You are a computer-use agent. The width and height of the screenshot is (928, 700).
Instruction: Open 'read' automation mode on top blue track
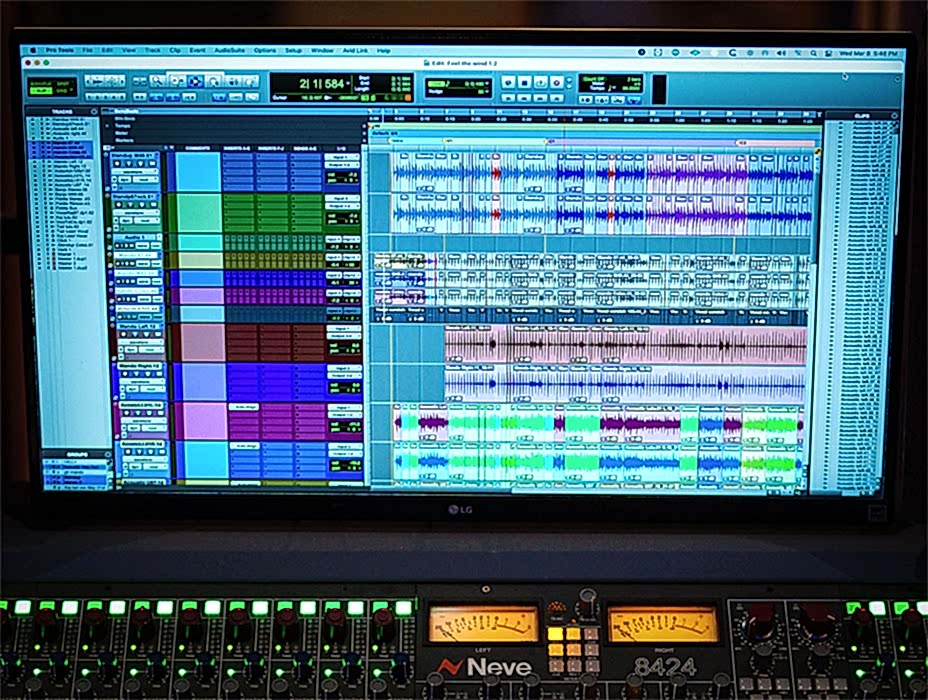[x=144, y=180]
